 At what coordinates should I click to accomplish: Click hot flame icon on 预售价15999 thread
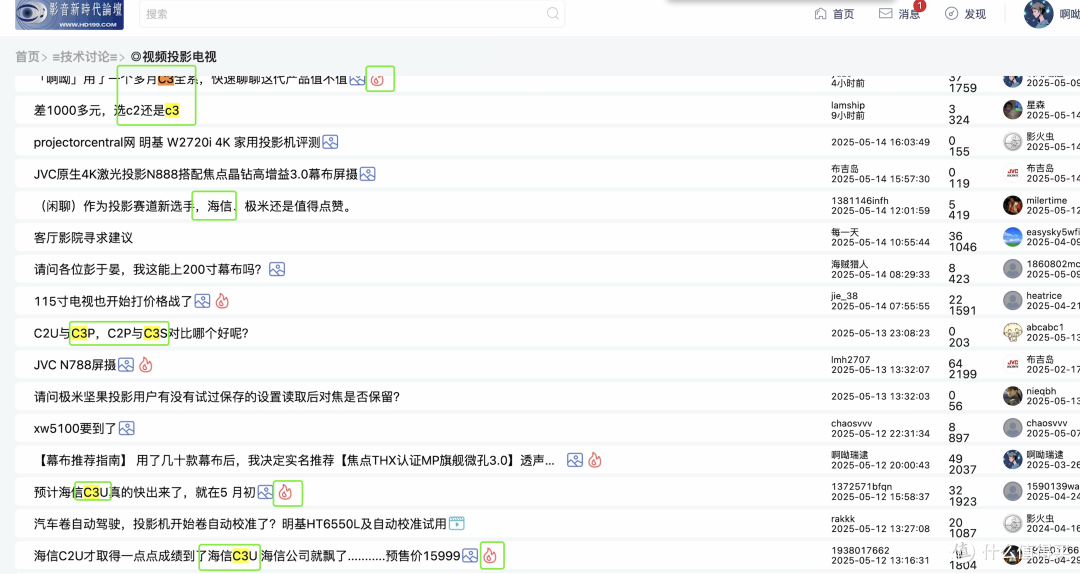[x=490, y=555]
